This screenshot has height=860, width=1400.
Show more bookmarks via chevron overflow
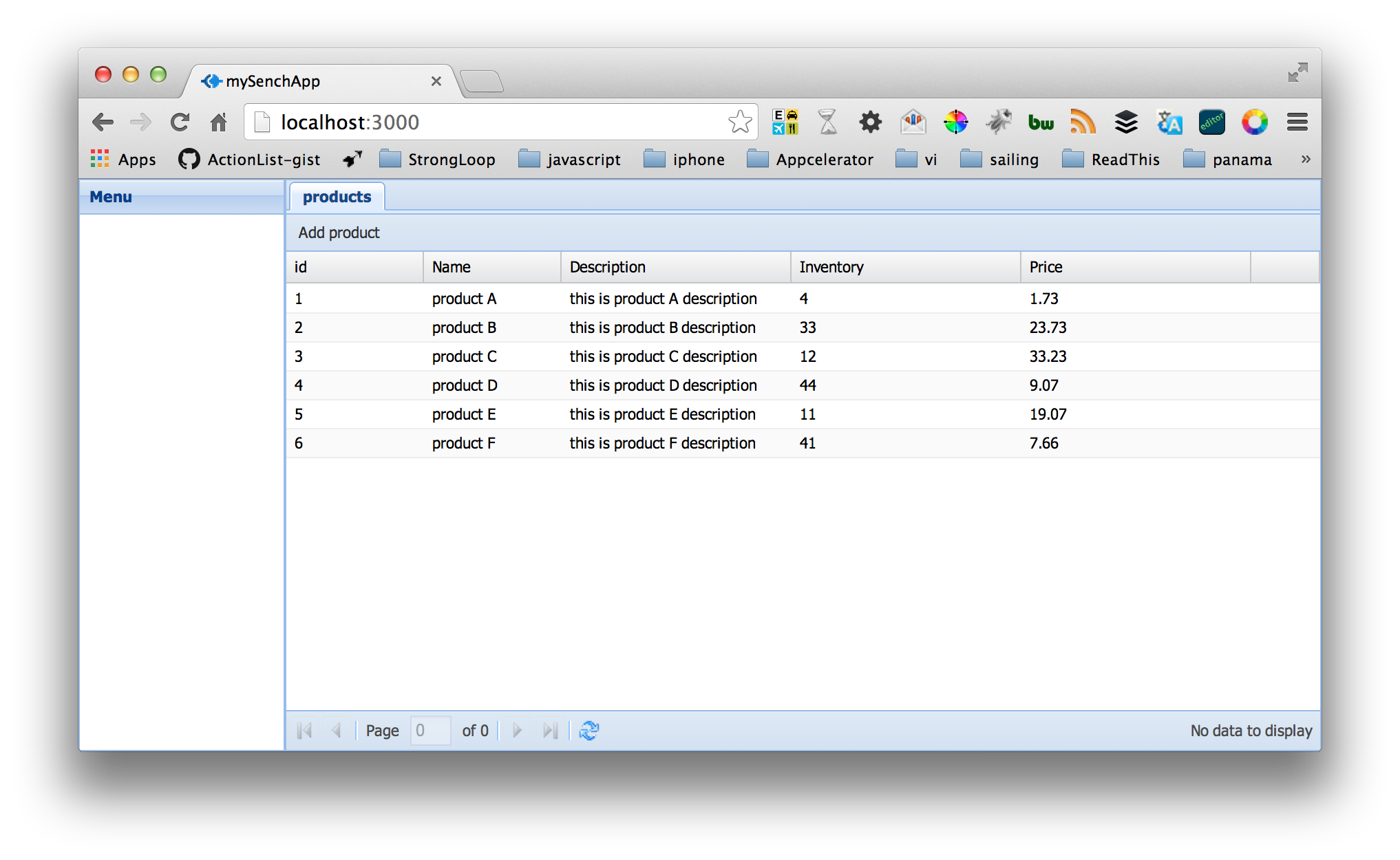click(x=1305, y=159)
